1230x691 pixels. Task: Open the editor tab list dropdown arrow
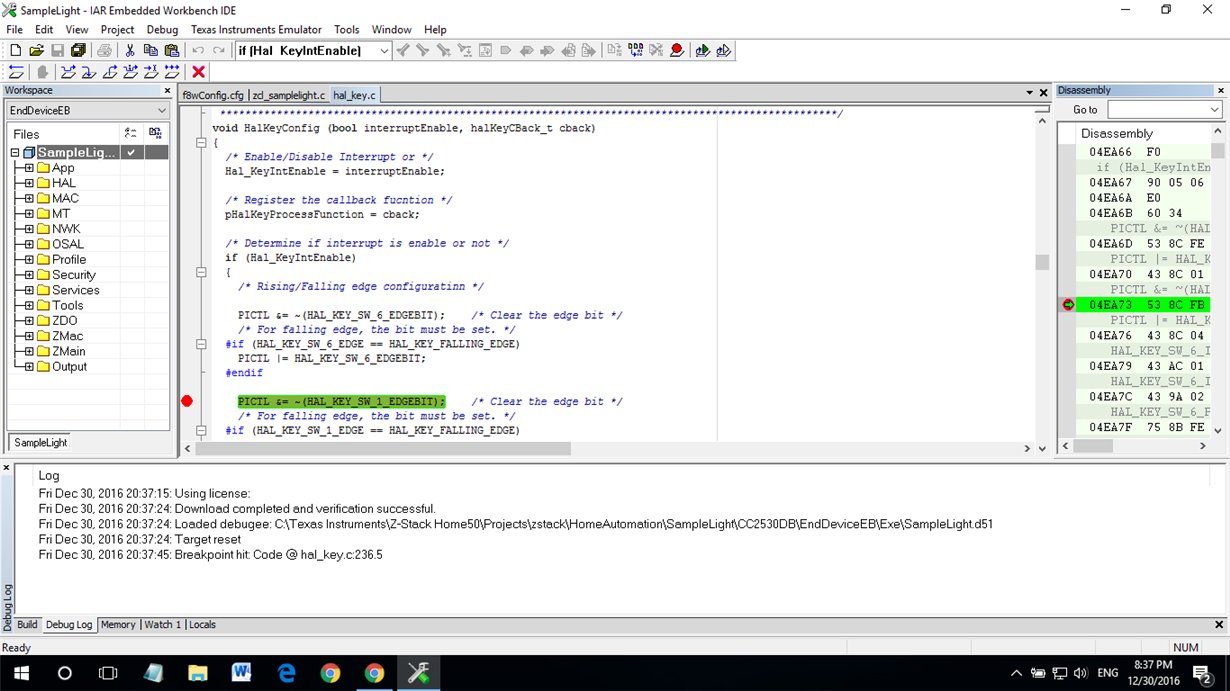pyautogui.click(x=1029, y=93)
